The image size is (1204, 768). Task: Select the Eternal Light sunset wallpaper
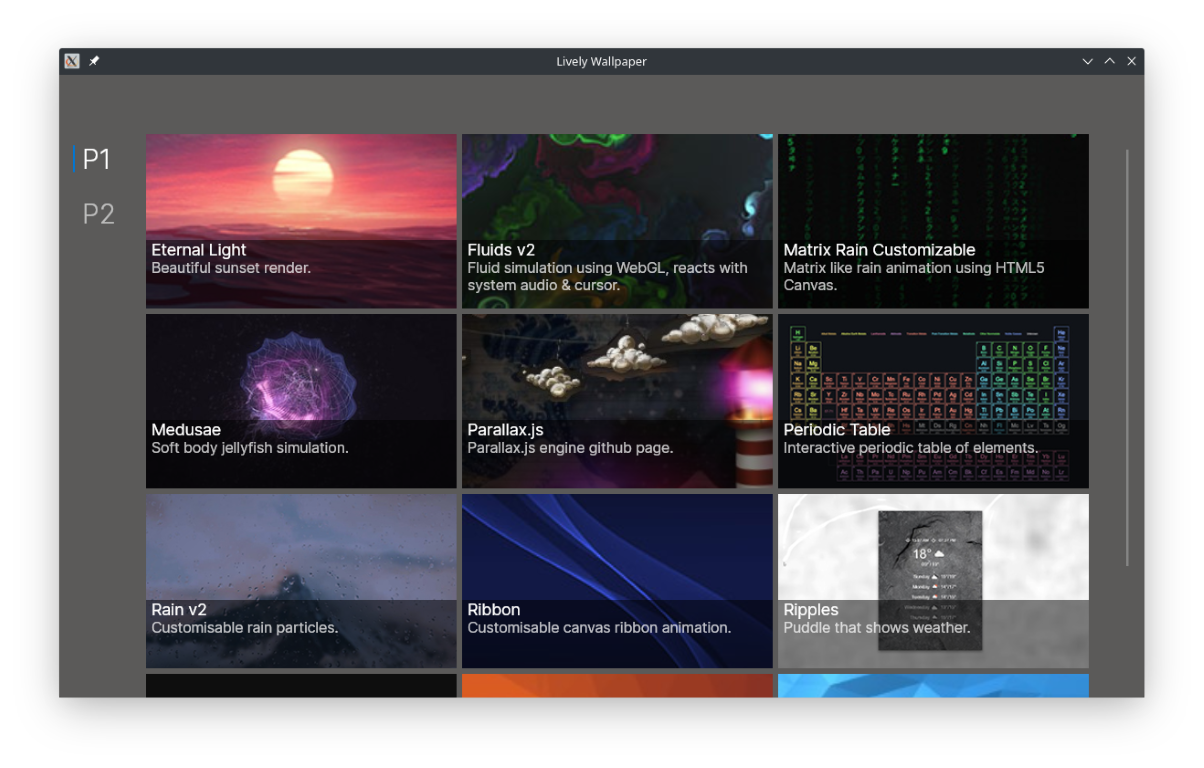301,221
